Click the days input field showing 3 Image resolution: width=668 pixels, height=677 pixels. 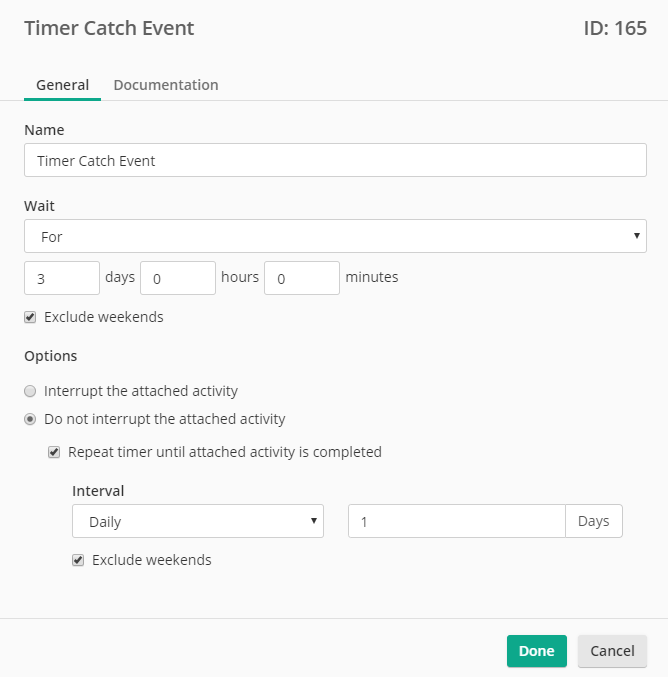tap(62, 278)
